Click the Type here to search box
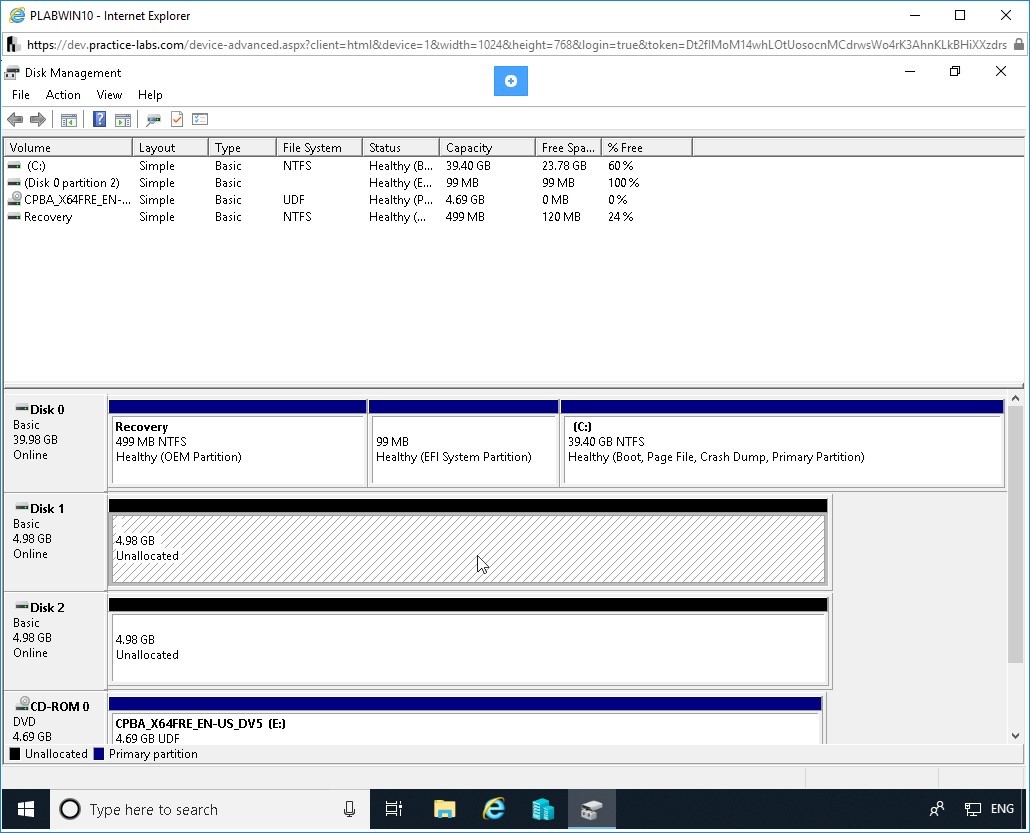Image resolution: width=1030 pixels, height=833 pixels. tap(210, 809)
